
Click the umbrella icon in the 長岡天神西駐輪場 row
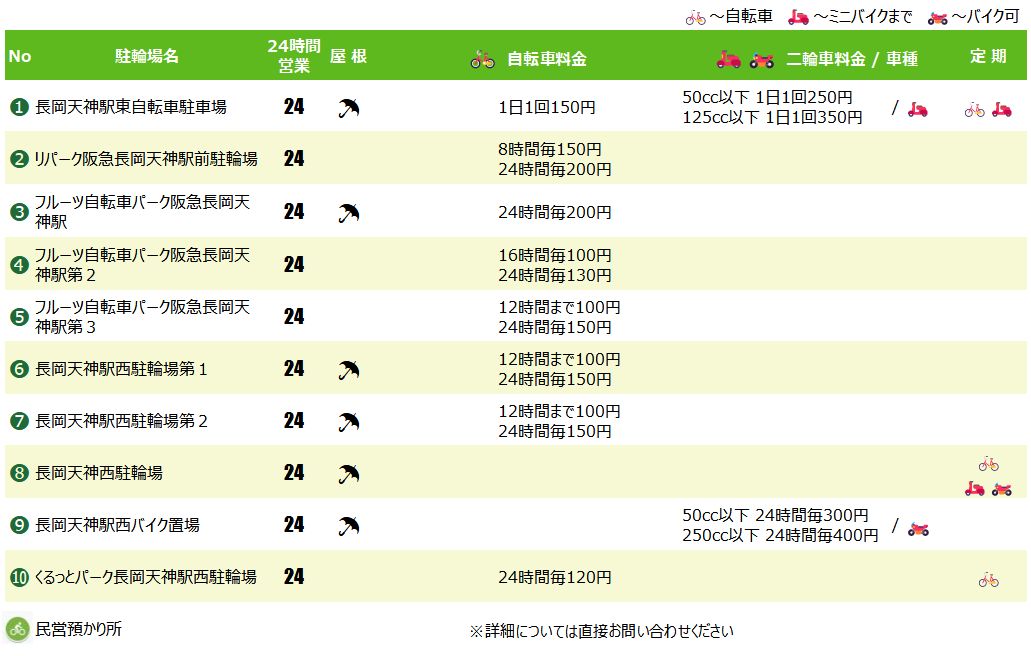(349, 473)
